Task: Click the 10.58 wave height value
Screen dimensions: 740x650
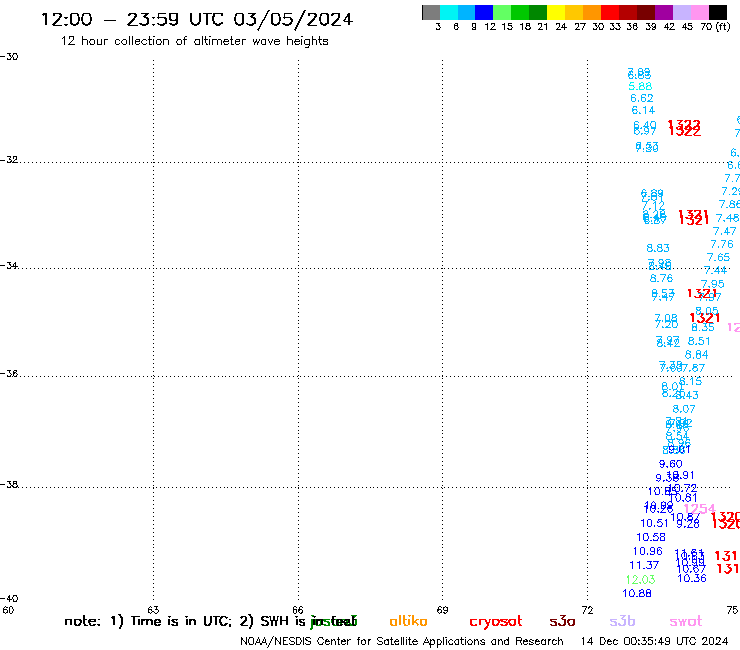Action: (x=651, y=537)
